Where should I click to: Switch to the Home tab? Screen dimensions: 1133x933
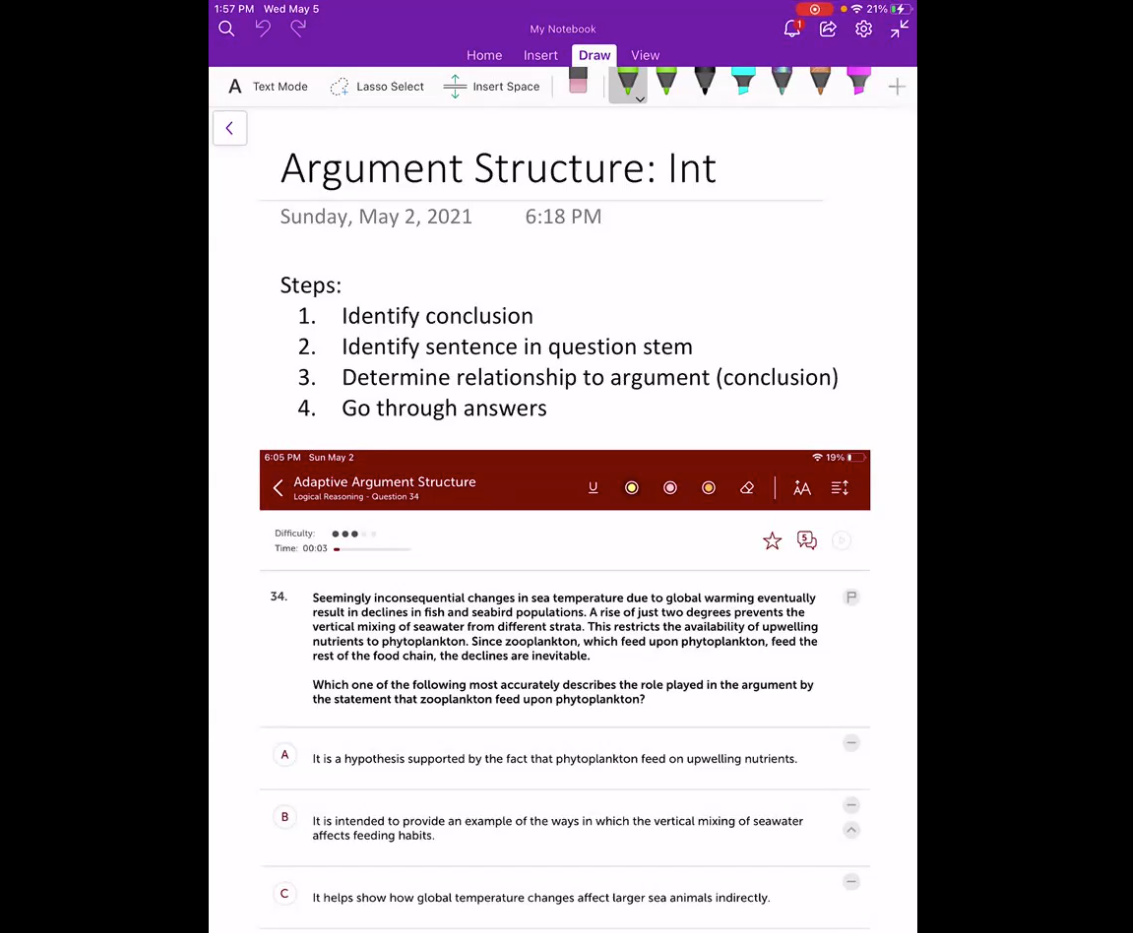point(484,55)
